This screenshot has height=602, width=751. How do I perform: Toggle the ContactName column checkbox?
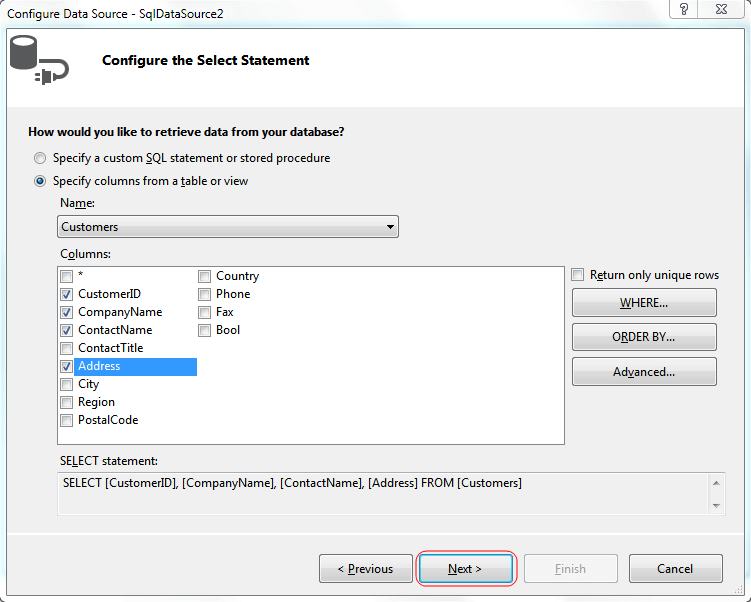coord(66,330)
